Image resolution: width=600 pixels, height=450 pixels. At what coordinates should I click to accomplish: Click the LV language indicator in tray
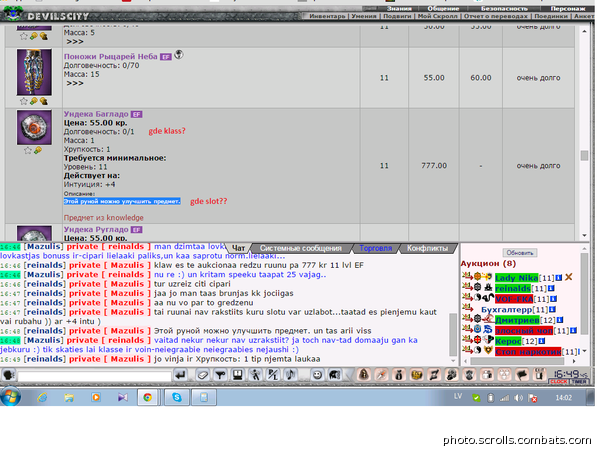pos(458,396)
